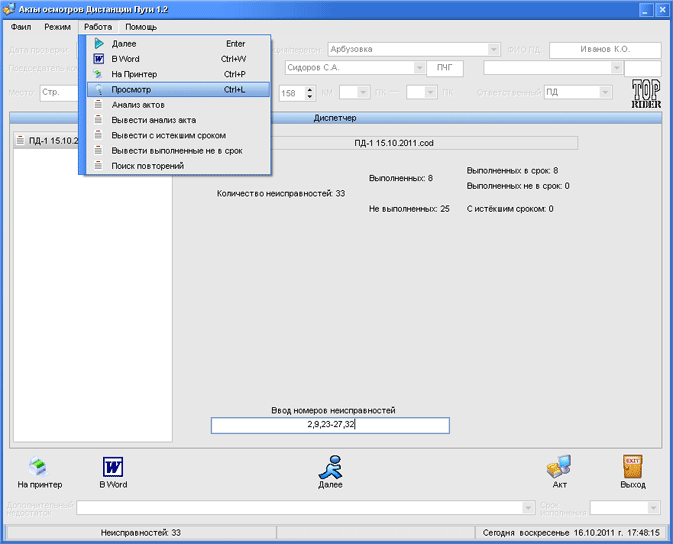Screen dimensions: 673x544
Task: Close the Работа menu header
Action: point(98,27)
